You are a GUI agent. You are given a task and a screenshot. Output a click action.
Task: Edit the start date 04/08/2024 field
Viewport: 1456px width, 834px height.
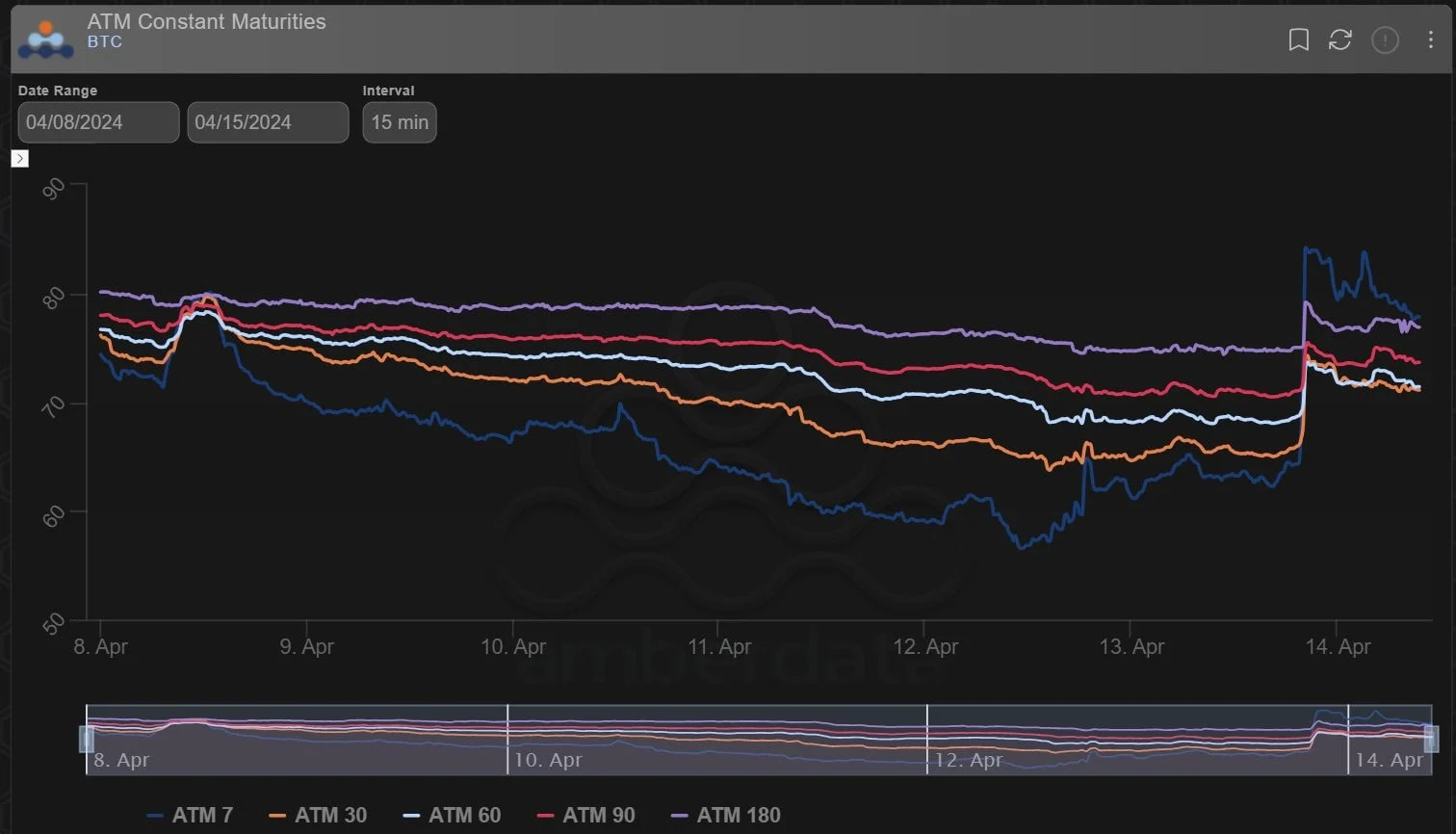(98, 122)
